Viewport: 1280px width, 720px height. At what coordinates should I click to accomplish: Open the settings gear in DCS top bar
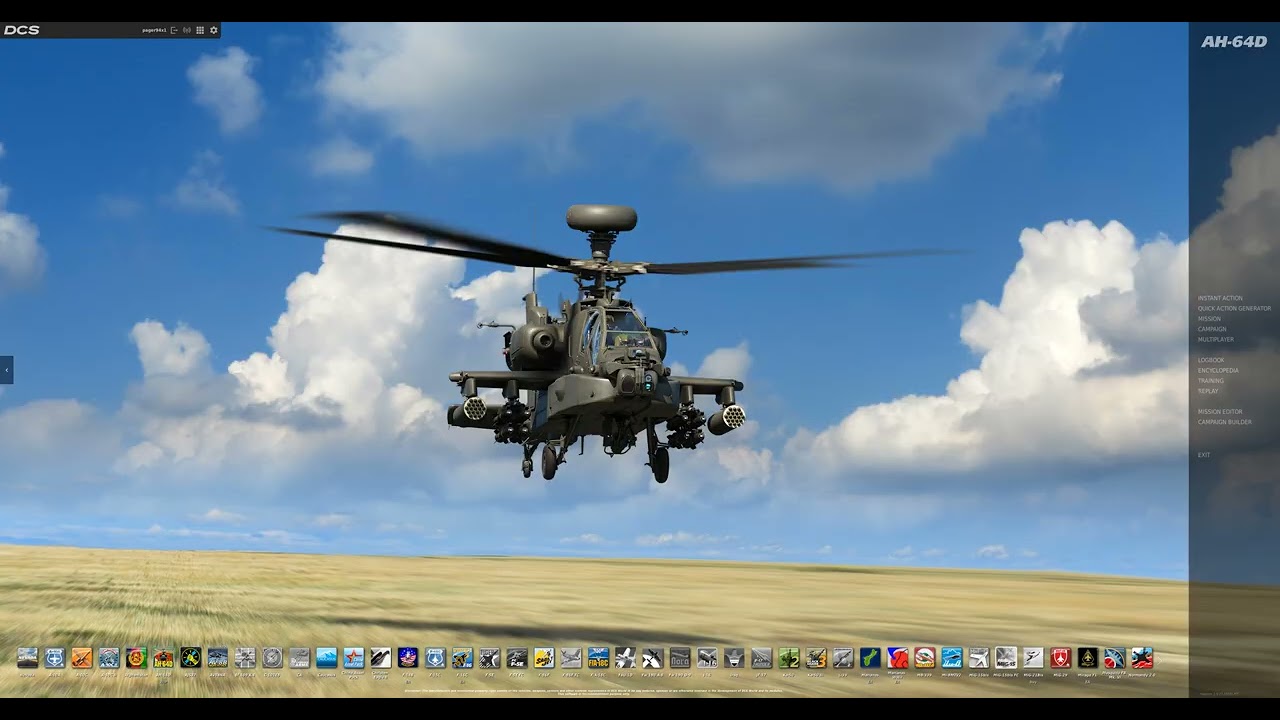point(214,30)
